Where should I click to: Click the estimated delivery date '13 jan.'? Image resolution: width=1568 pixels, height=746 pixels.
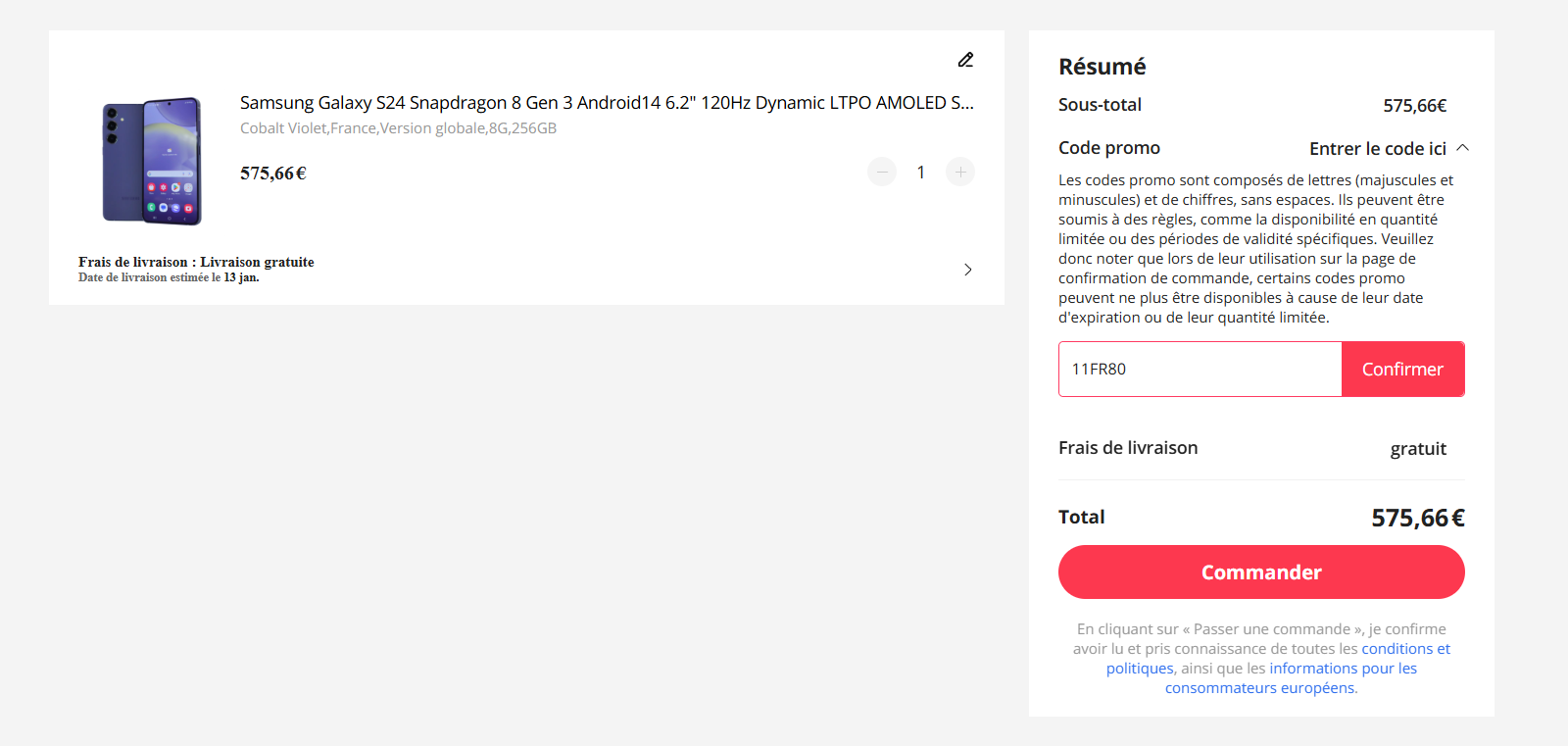pos(242,277)
